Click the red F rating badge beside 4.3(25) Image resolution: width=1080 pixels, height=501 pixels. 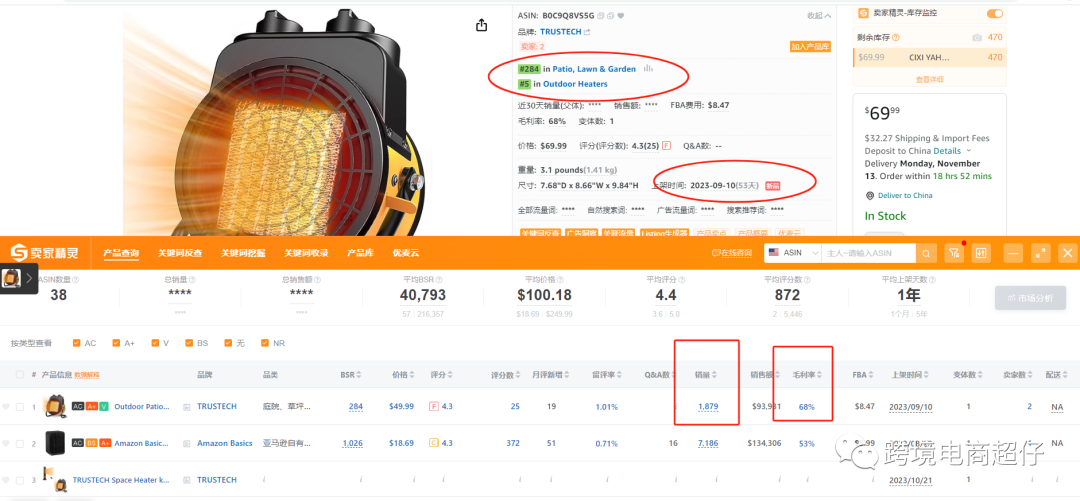666,145
